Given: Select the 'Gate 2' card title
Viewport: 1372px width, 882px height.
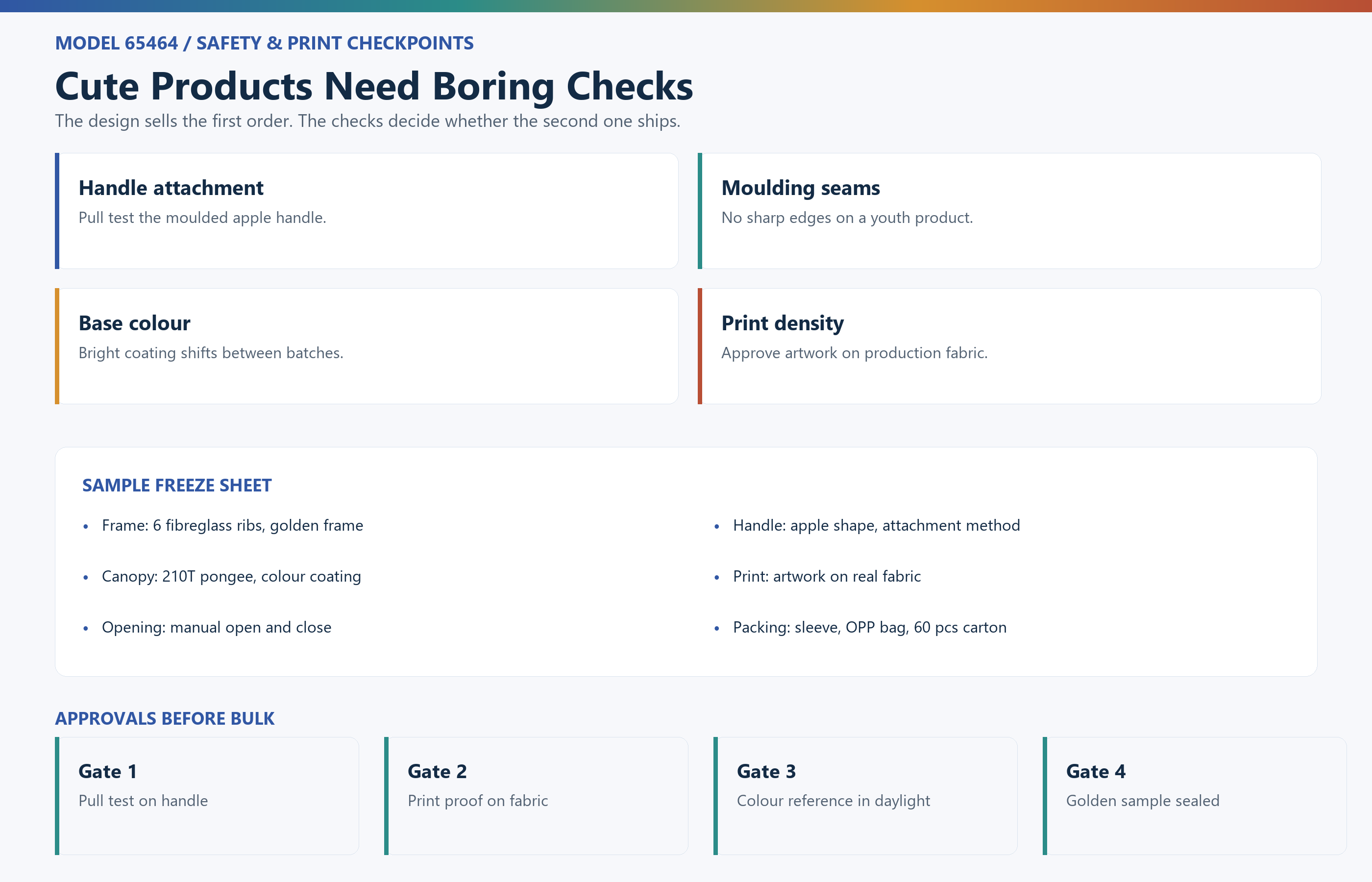Looking at the screenshot, I should click(437, 771).
